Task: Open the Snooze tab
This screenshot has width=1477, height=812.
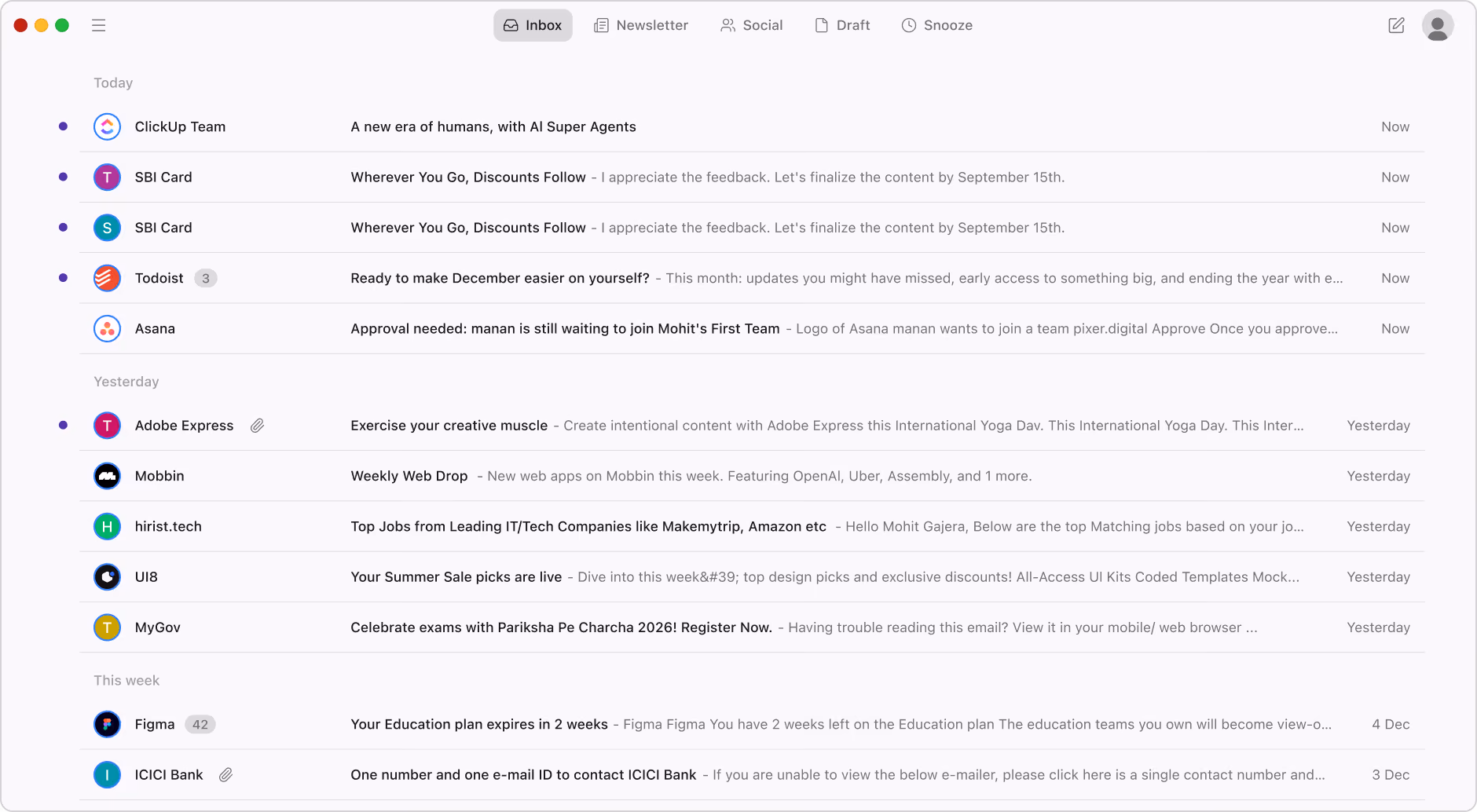Action: (x=937, y=25)
